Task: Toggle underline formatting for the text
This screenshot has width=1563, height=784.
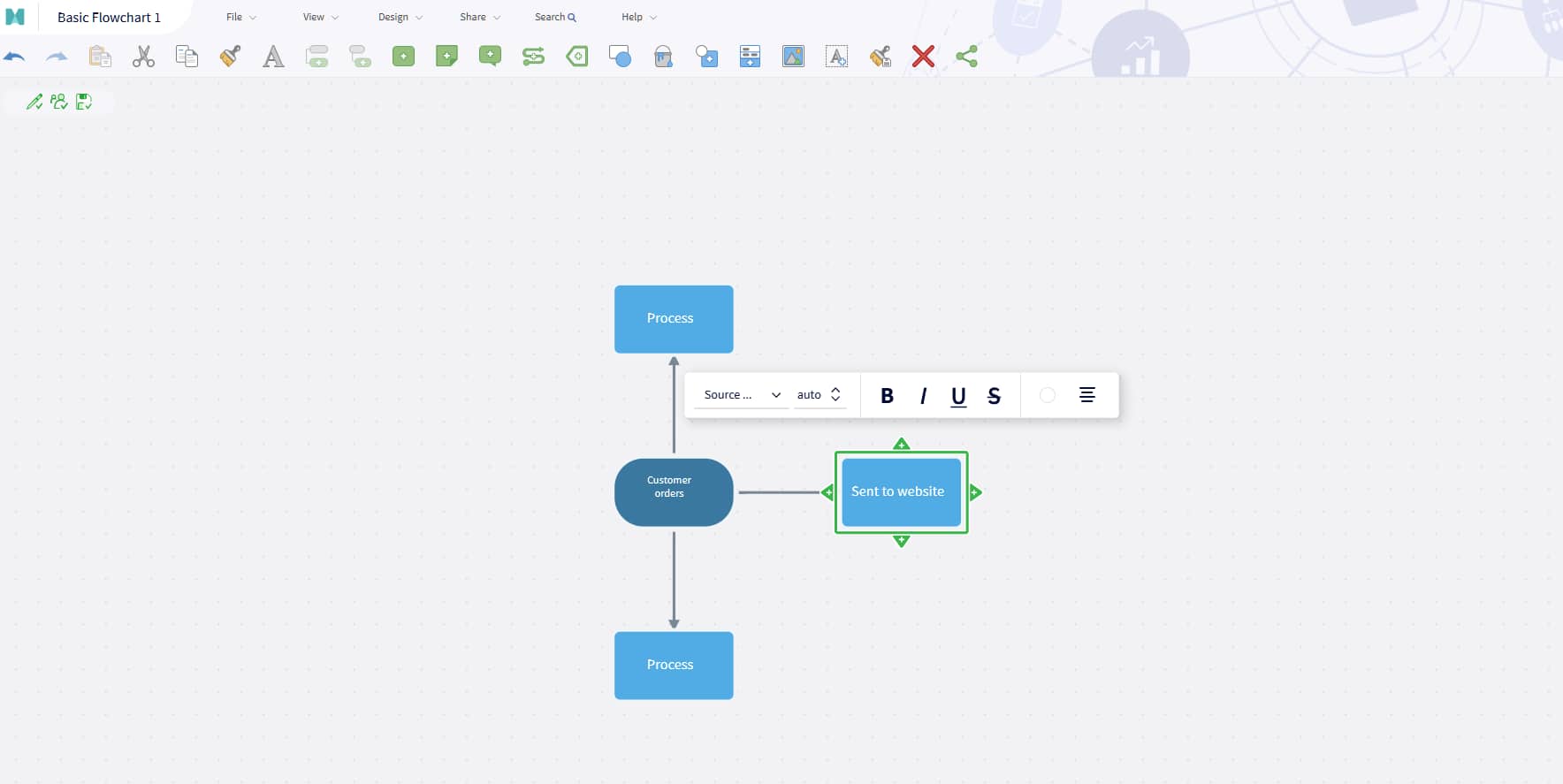Action: click(958, 396)
